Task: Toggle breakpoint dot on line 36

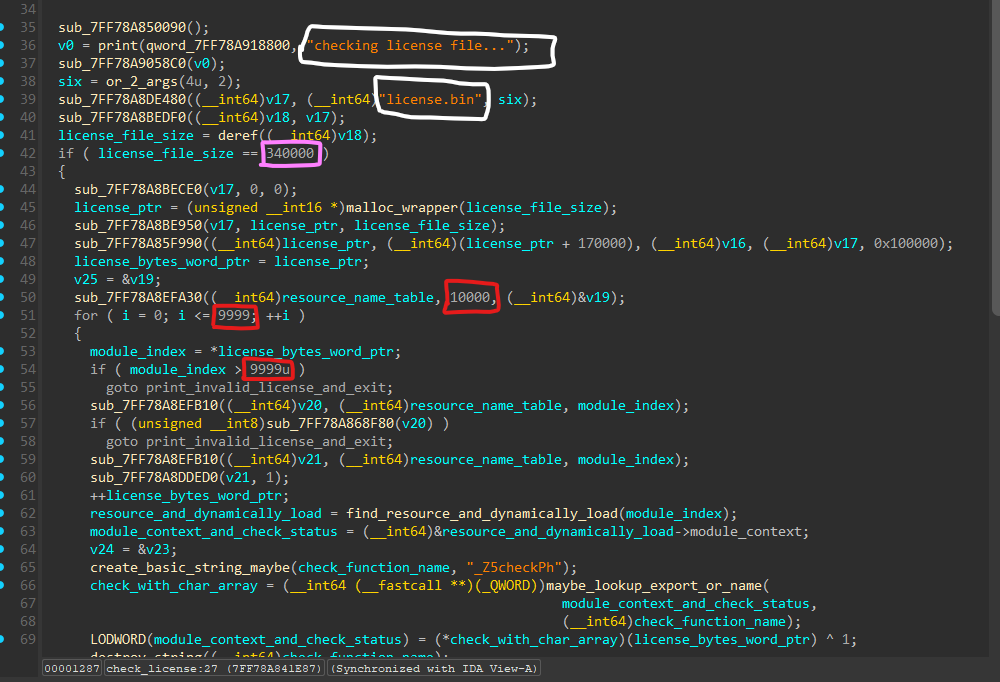Action: (x=4, y=46)
